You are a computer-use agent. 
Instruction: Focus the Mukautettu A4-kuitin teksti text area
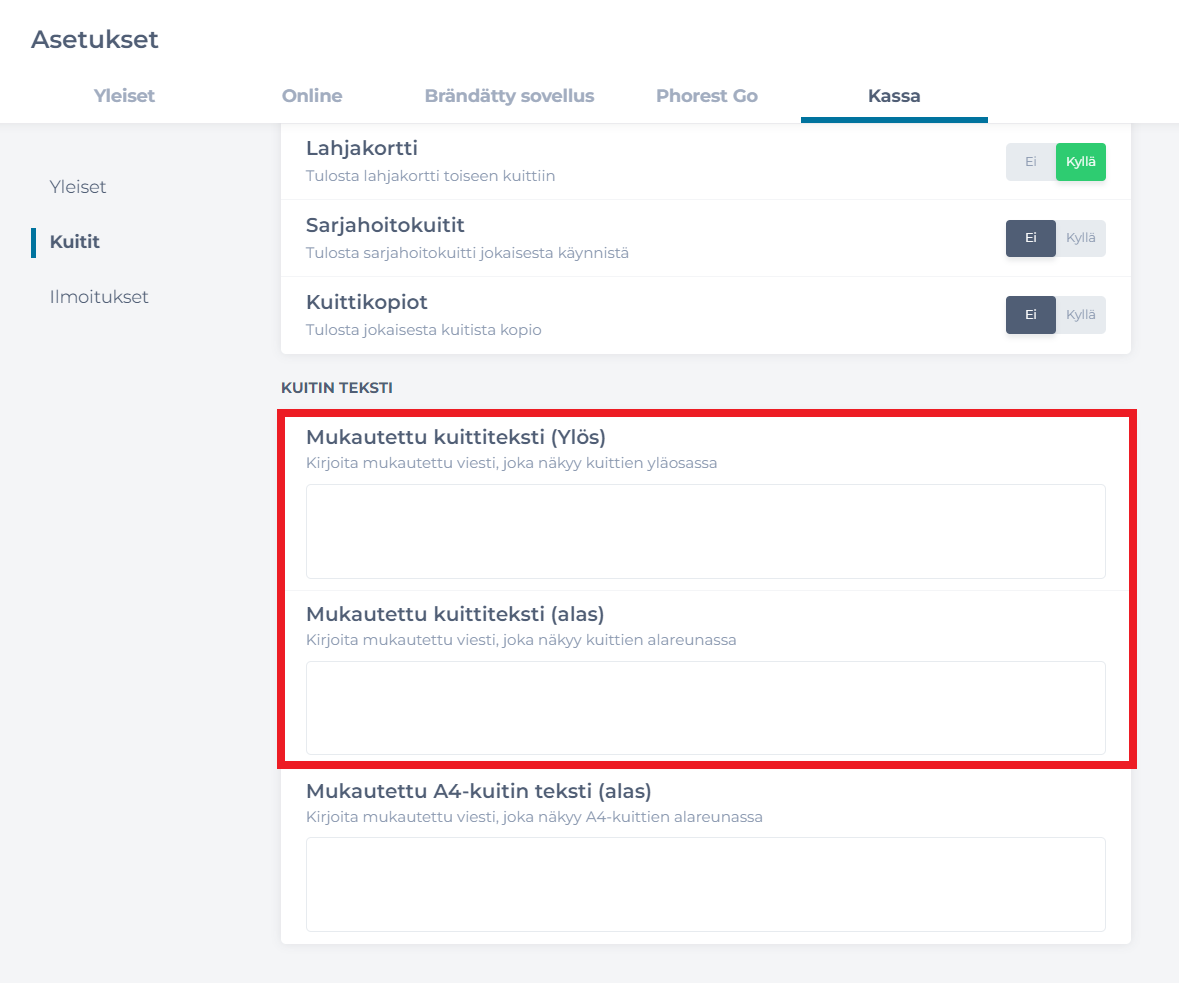pyautogui.click(x=705, y=884)
